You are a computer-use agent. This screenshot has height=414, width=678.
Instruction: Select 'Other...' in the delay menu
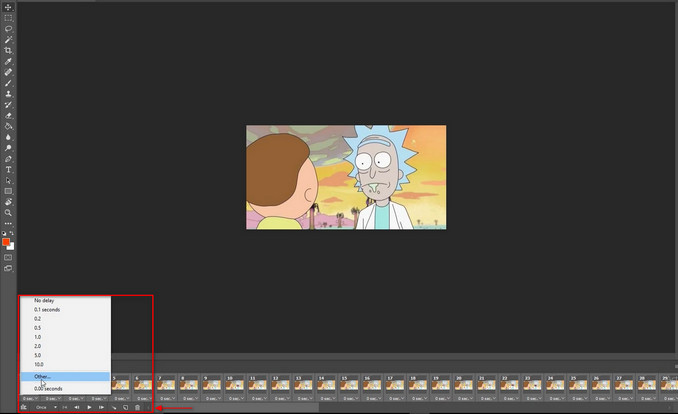click(x=65, y=377)
